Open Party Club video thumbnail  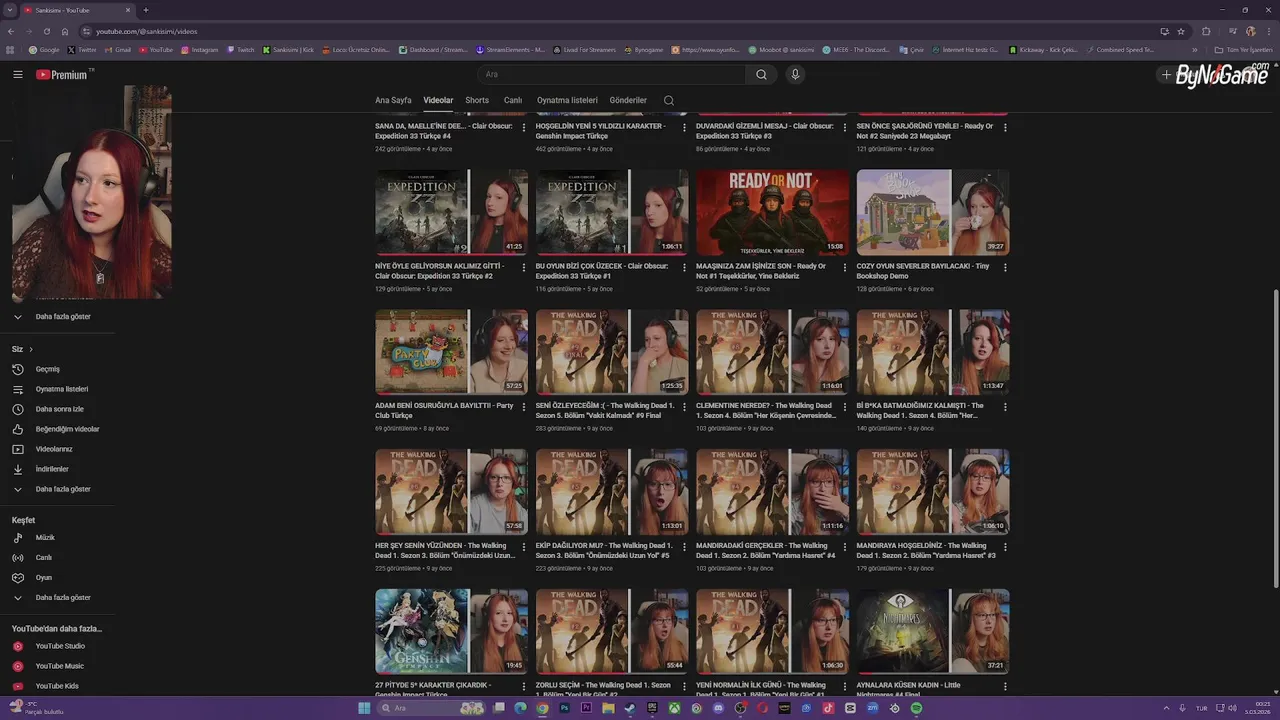point(451,352)
